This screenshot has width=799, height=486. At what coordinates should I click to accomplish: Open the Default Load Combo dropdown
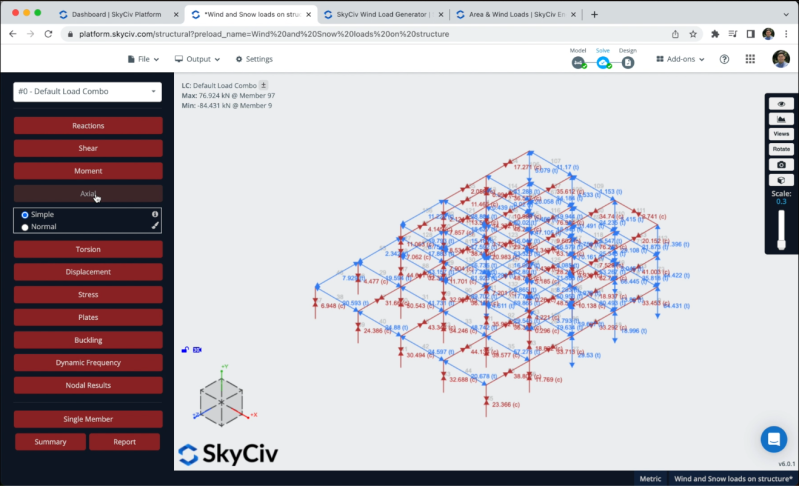click(x=88, y=92)
